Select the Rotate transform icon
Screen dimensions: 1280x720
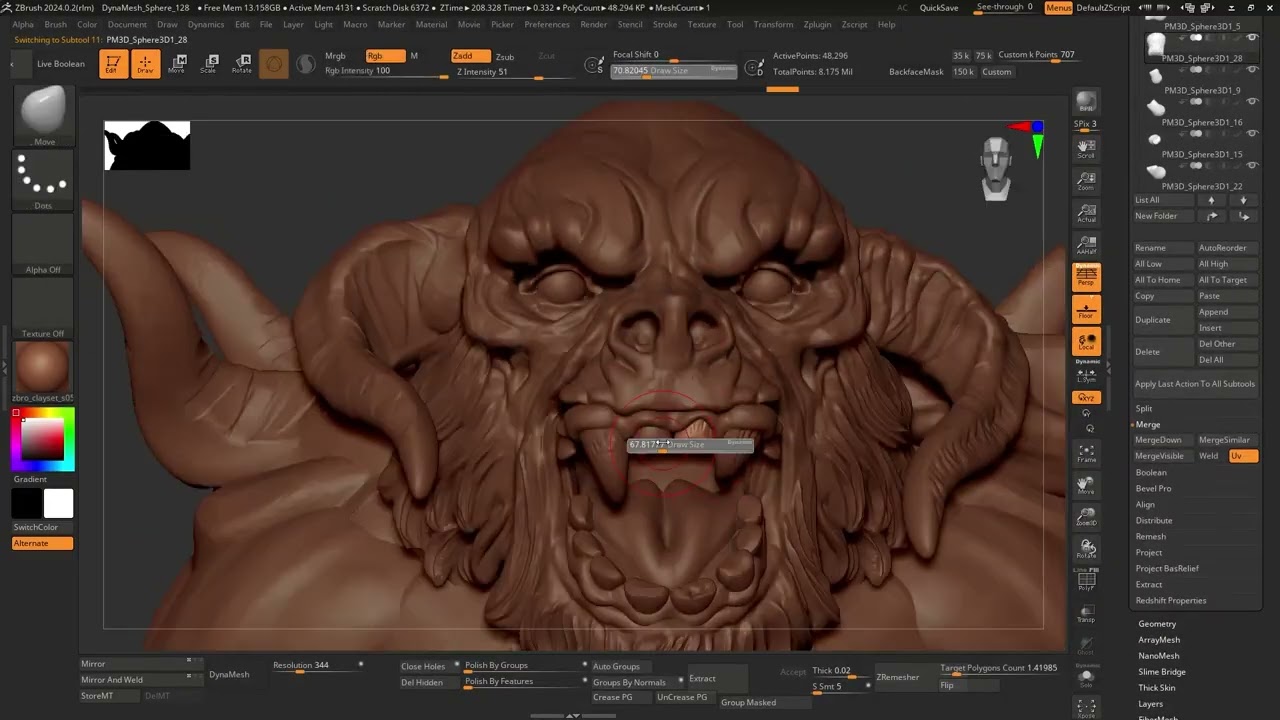pyautogui.click(x=242, y=64)
